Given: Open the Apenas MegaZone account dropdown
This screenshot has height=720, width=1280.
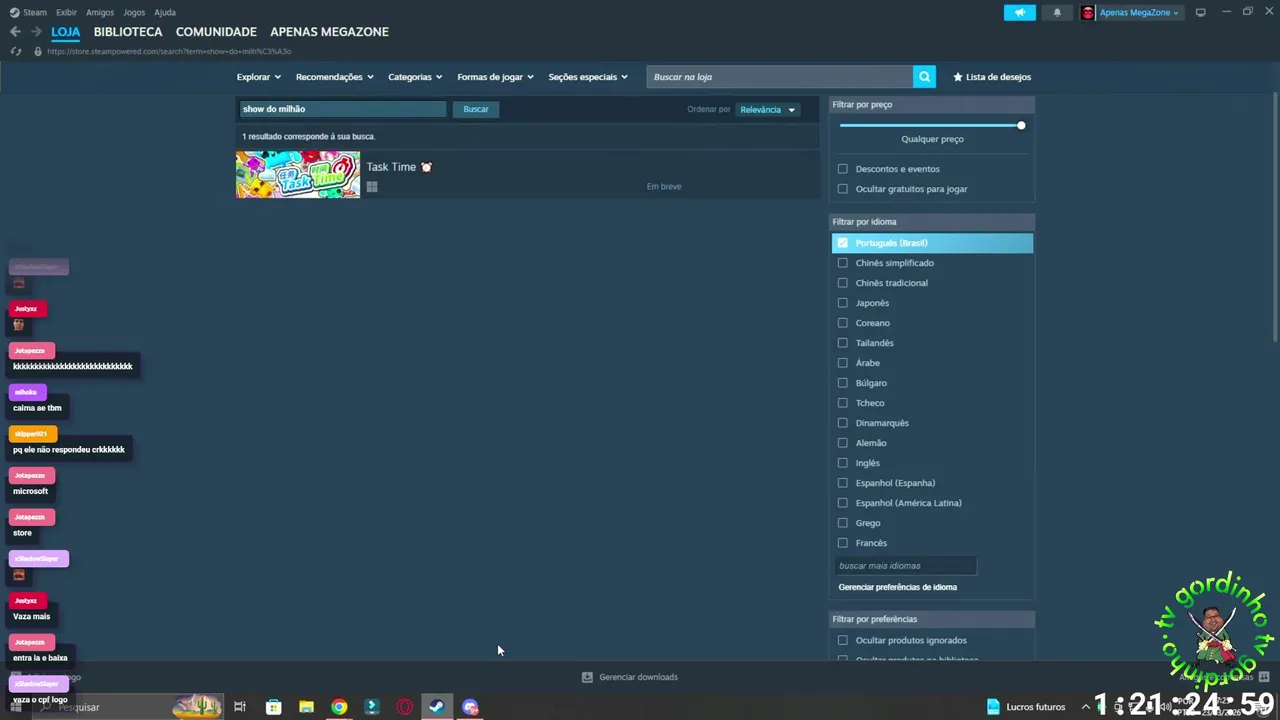Looking at the screenshot, I should click(1139, 12).
